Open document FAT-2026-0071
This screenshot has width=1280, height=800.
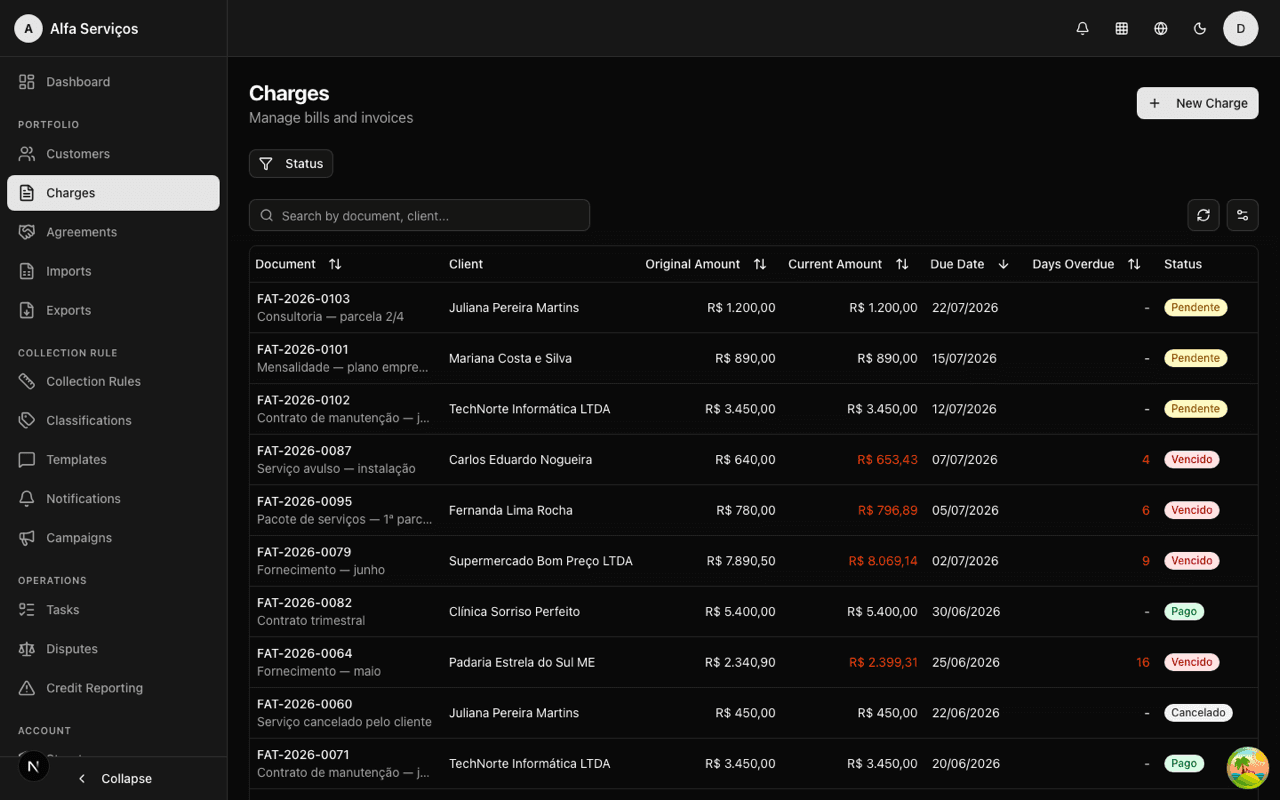click(x=303, y=755)
